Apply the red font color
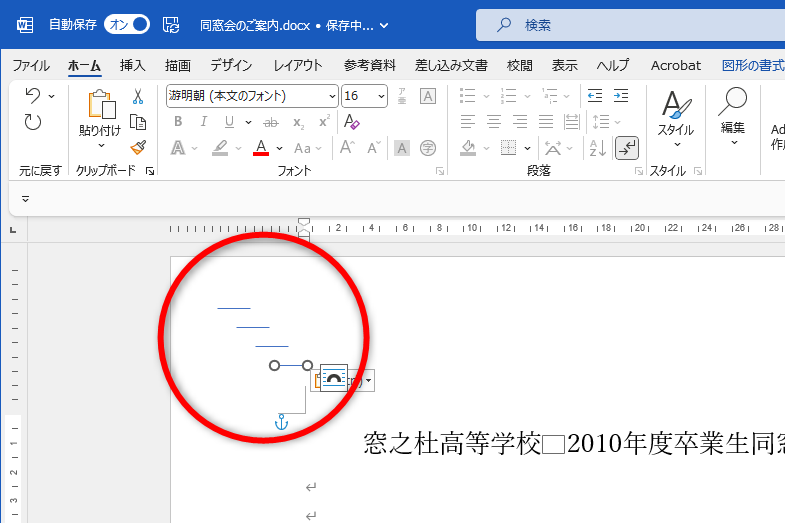785x523 pixels. click(x=261, y=148)
